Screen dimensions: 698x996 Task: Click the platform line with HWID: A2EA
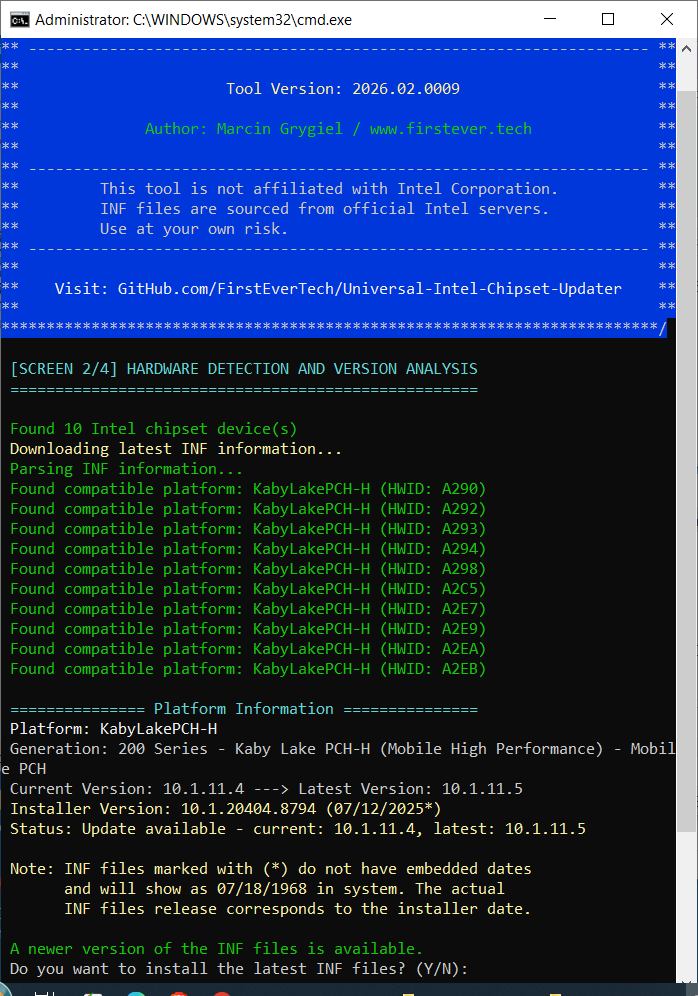click(248, 649)
